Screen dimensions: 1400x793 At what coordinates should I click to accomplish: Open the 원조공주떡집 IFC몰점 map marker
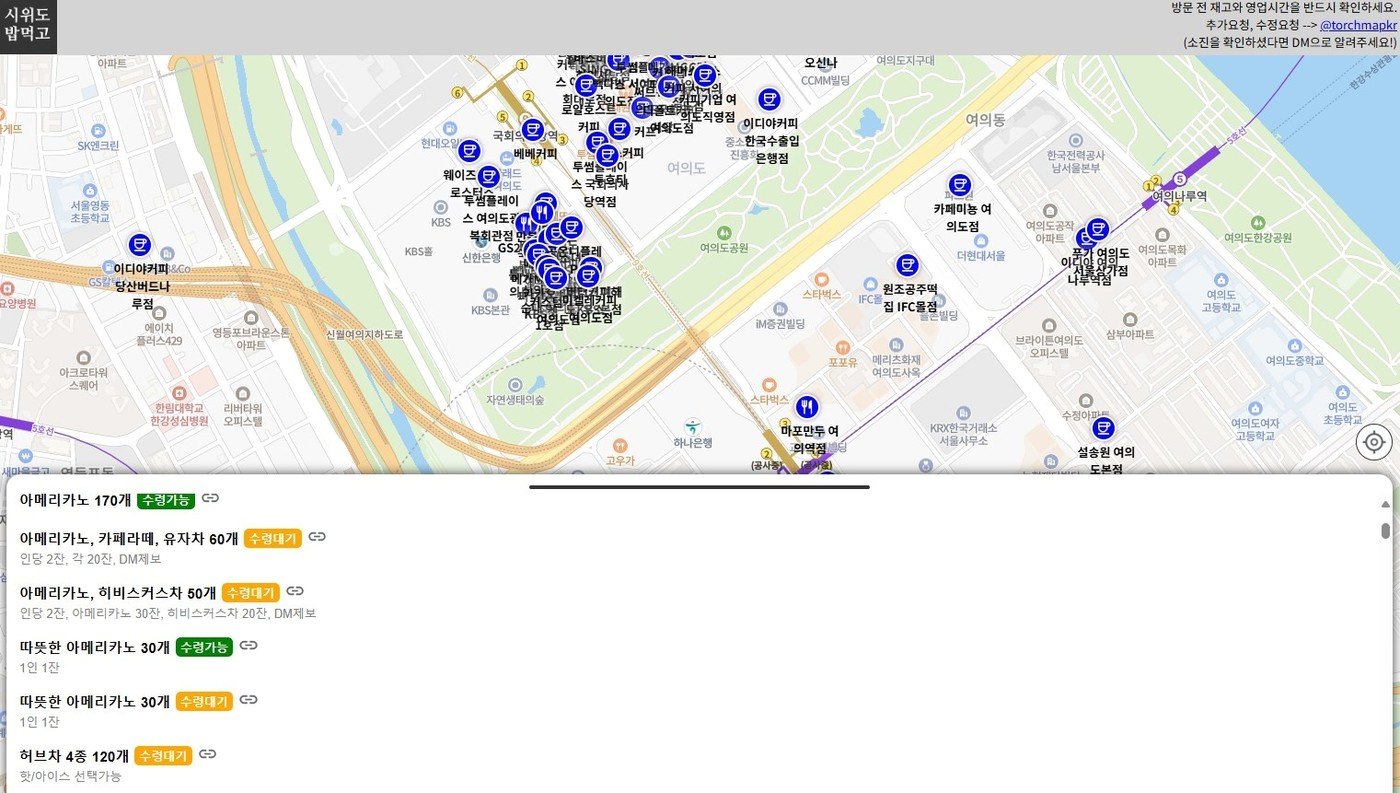(907, 265)
